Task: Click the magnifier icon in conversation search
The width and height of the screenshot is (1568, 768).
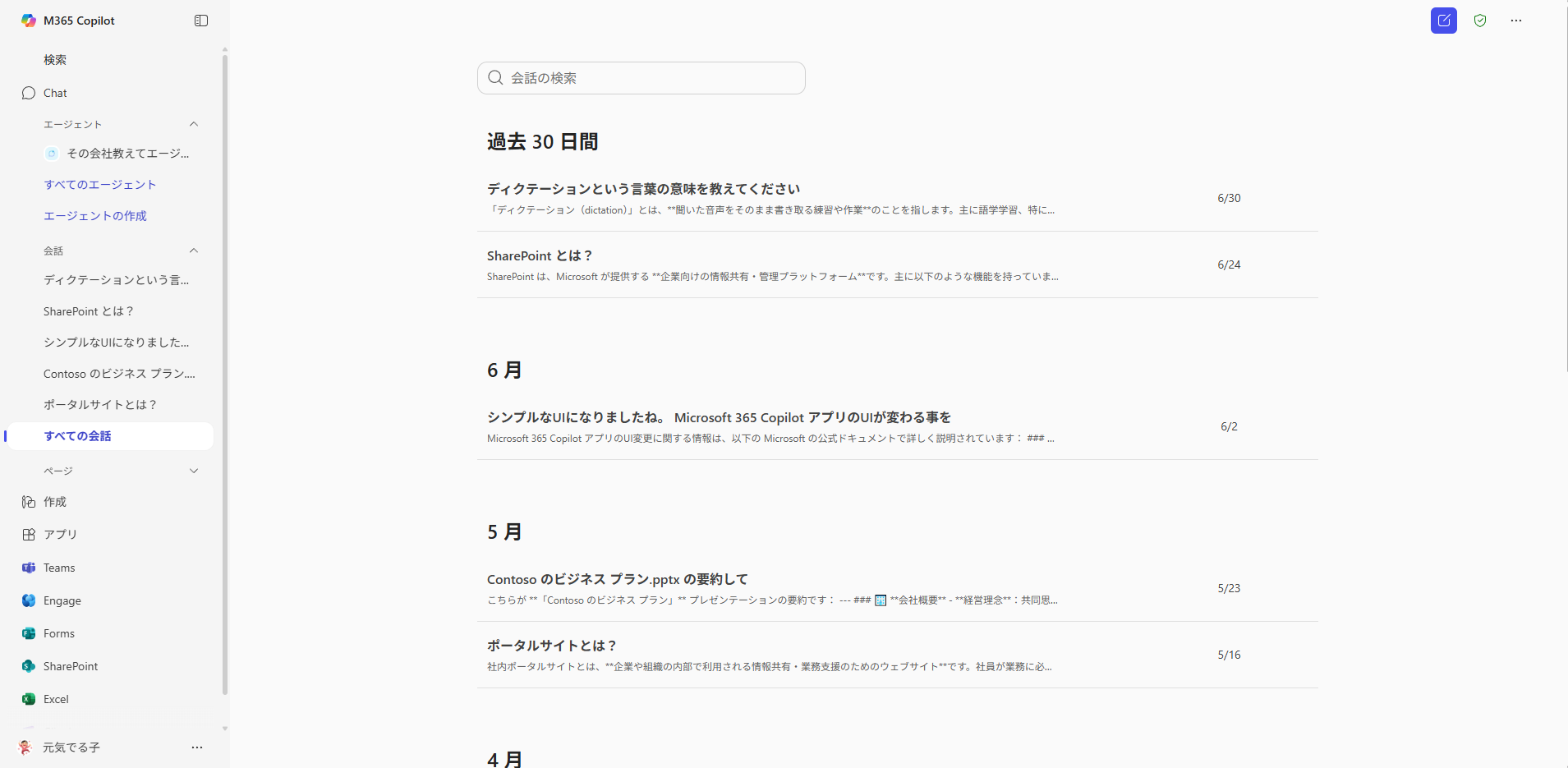Action: pos(495,78)
